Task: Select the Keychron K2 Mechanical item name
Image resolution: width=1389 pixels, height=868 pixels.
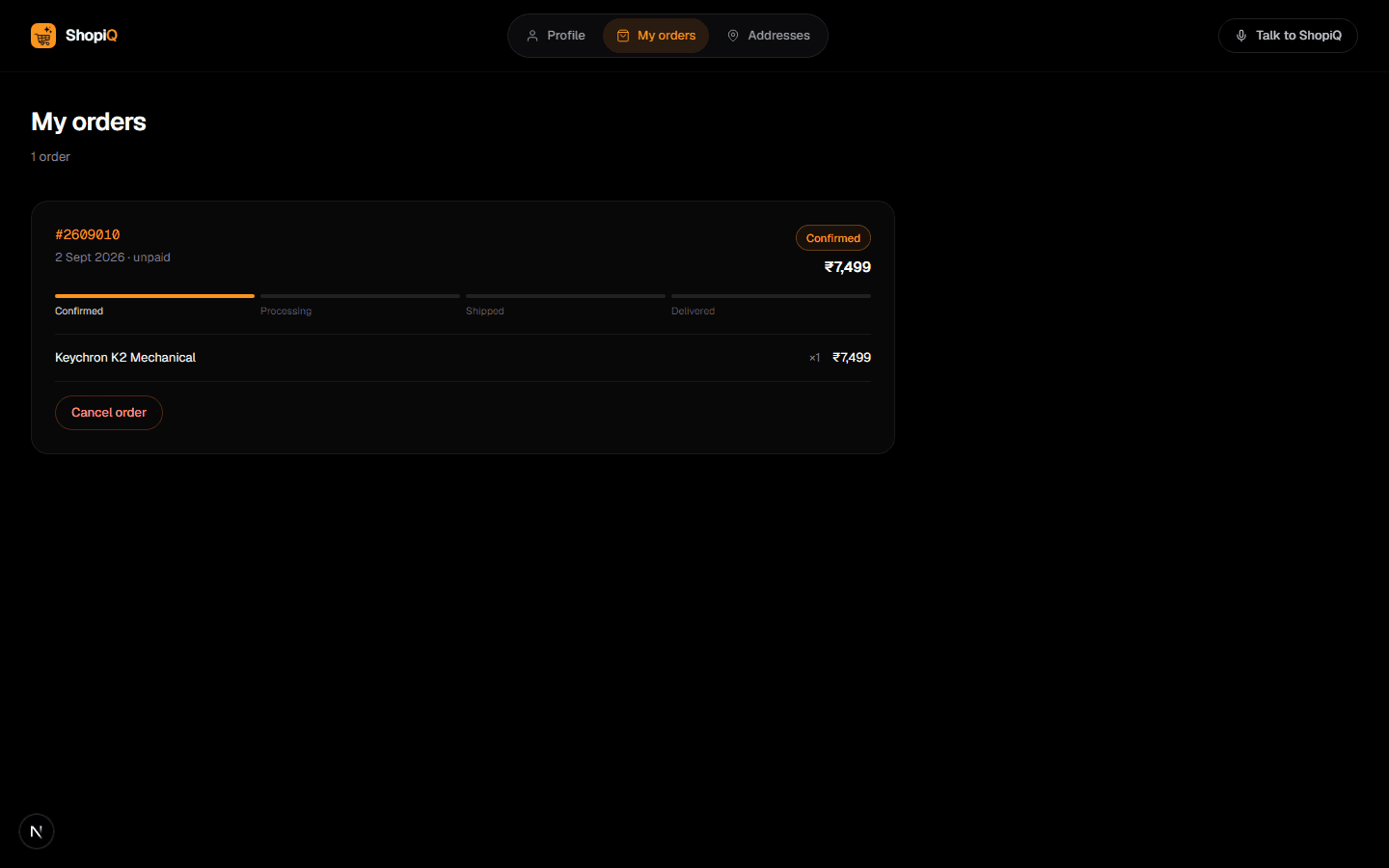Action: [x=125, y=358]
